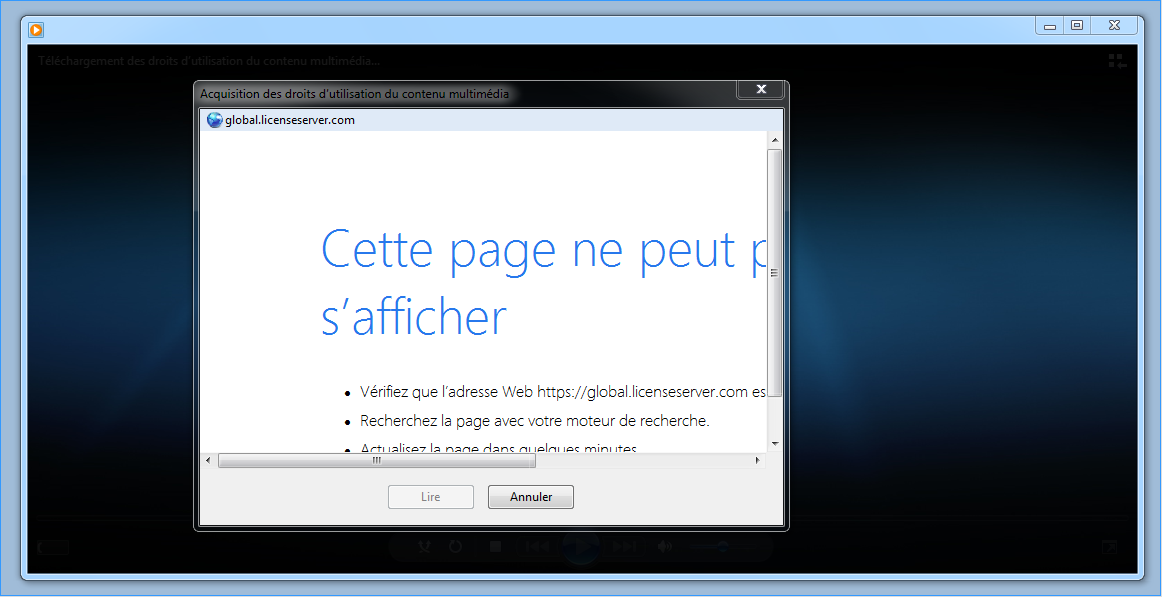Click the Annuler button
Image resolution: width=1162 pixels, height=597 pixels.
pyautogui.click(x=531, y=497)
